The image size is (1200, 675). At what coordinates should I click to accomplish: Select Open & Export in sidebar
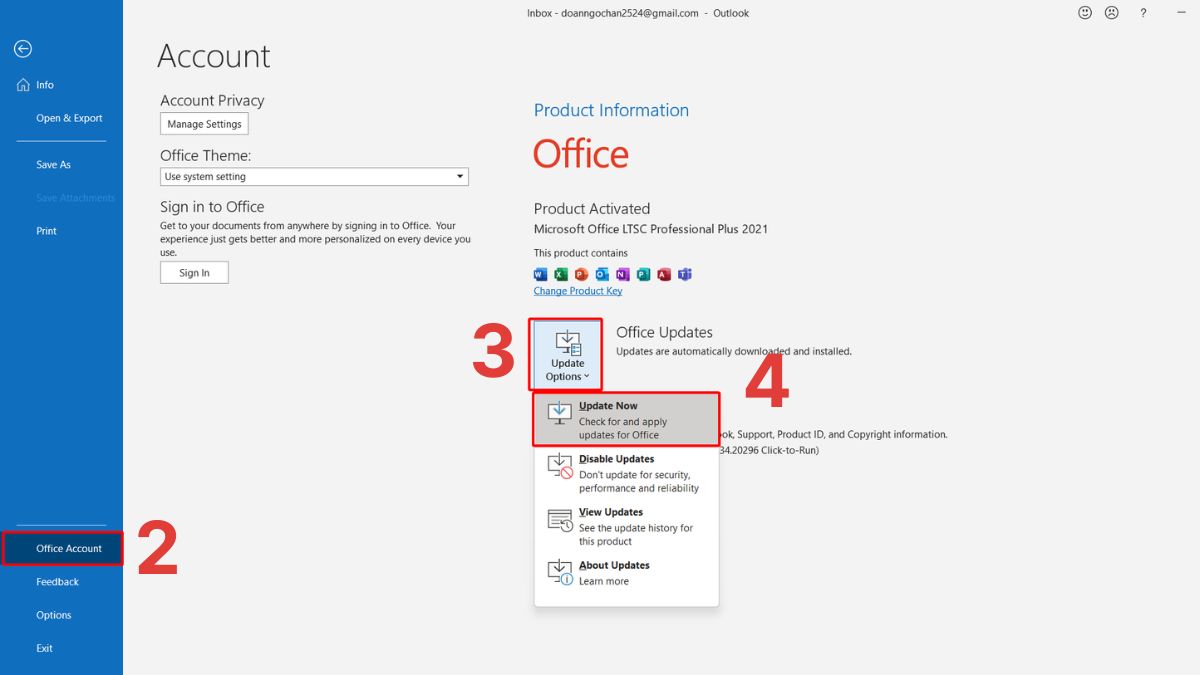pyautogui.click(x=69, y=118)
